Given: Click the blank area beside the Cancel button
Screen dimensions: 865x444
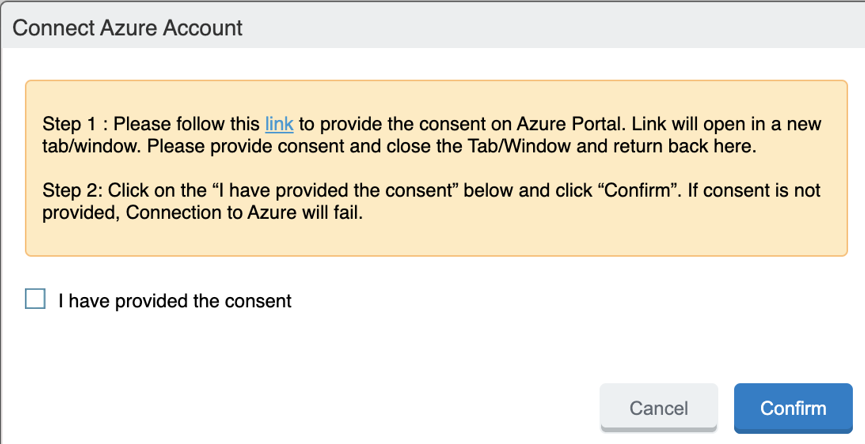Looking at the screenshot, I should [400, 408].
